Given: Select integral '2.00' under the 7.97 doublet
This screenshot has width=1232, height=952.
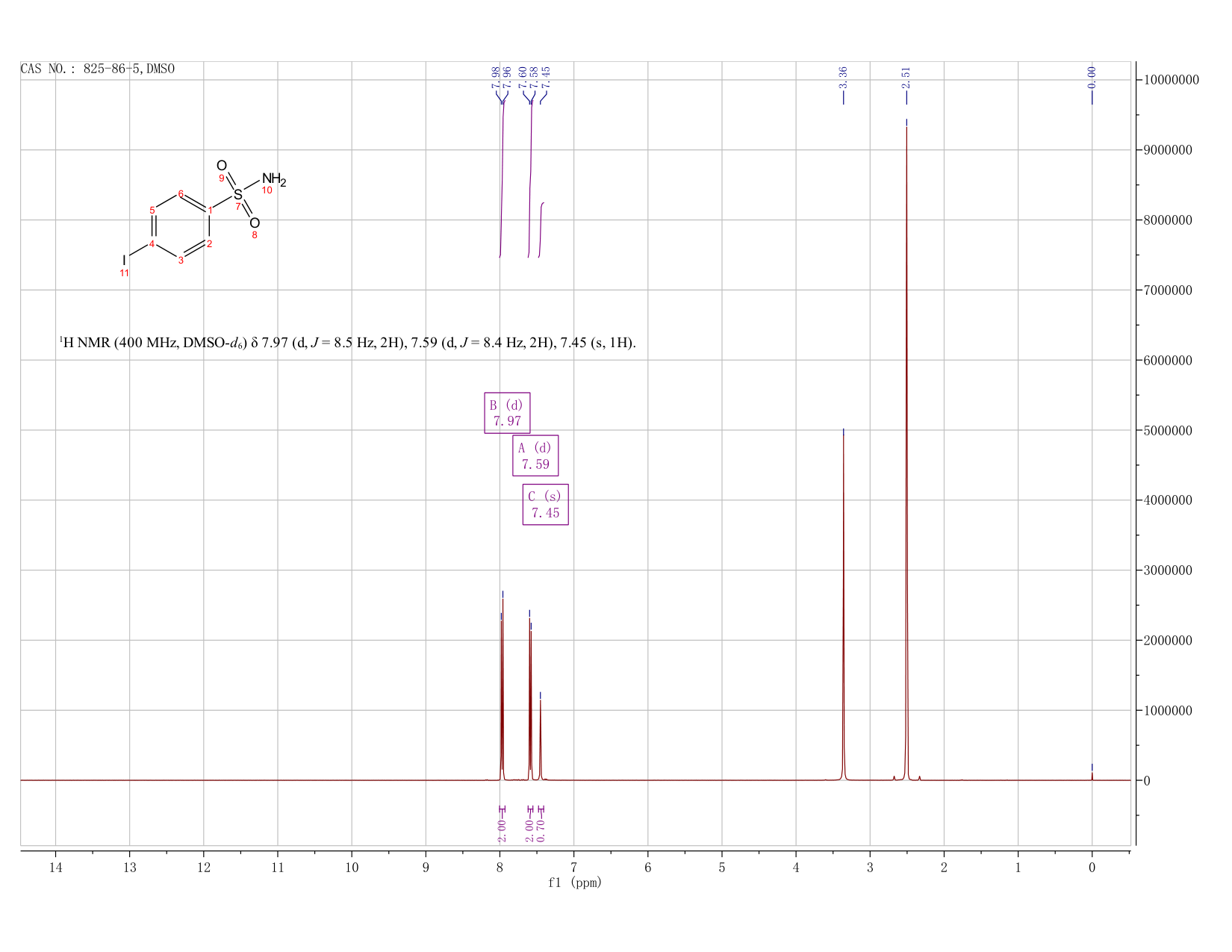Looking at the screenshot, I should (x=502, y=831).
